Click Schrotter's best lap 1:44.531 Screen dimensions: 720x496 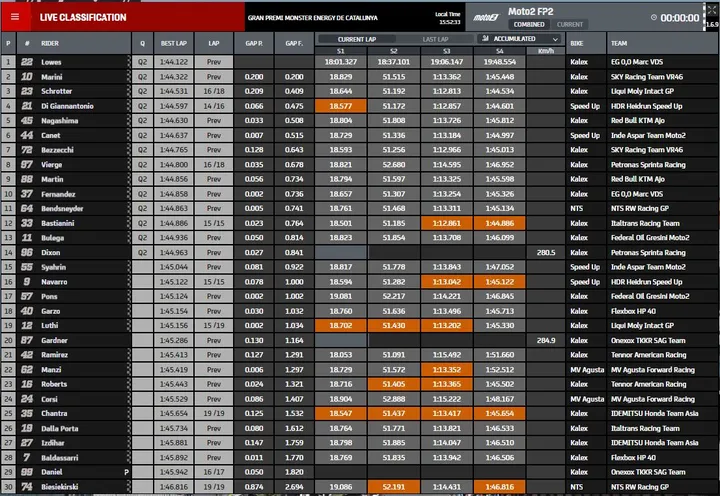click(174, 91)
